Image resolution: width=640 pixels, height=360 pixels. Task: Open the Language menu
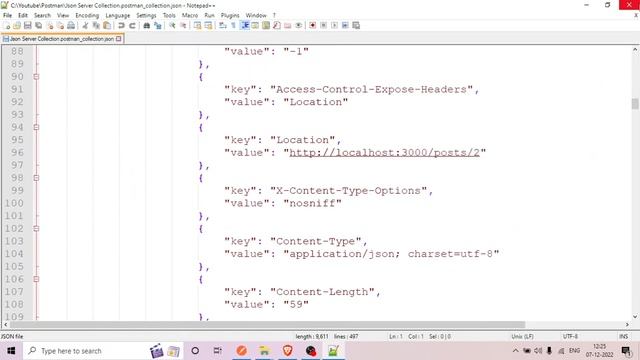tap(118, 15)
